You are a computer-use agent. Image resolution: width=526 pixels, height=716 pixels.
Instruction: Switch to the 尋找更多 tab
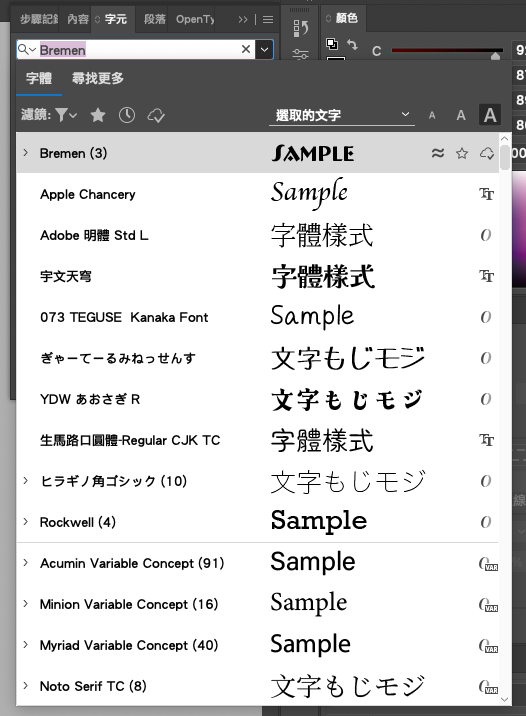[x=98, y=78]
